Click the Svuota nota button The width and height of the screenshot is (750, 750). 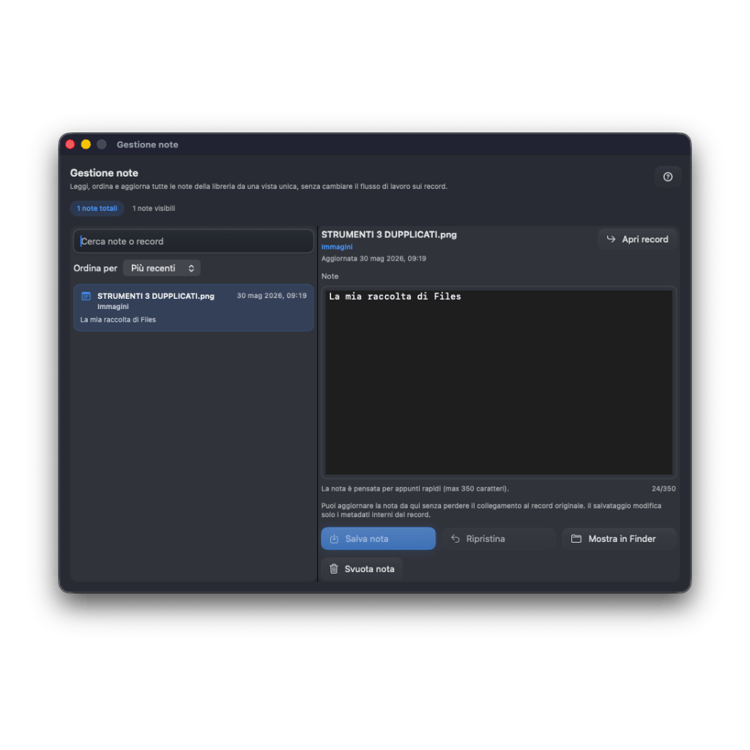362,569
